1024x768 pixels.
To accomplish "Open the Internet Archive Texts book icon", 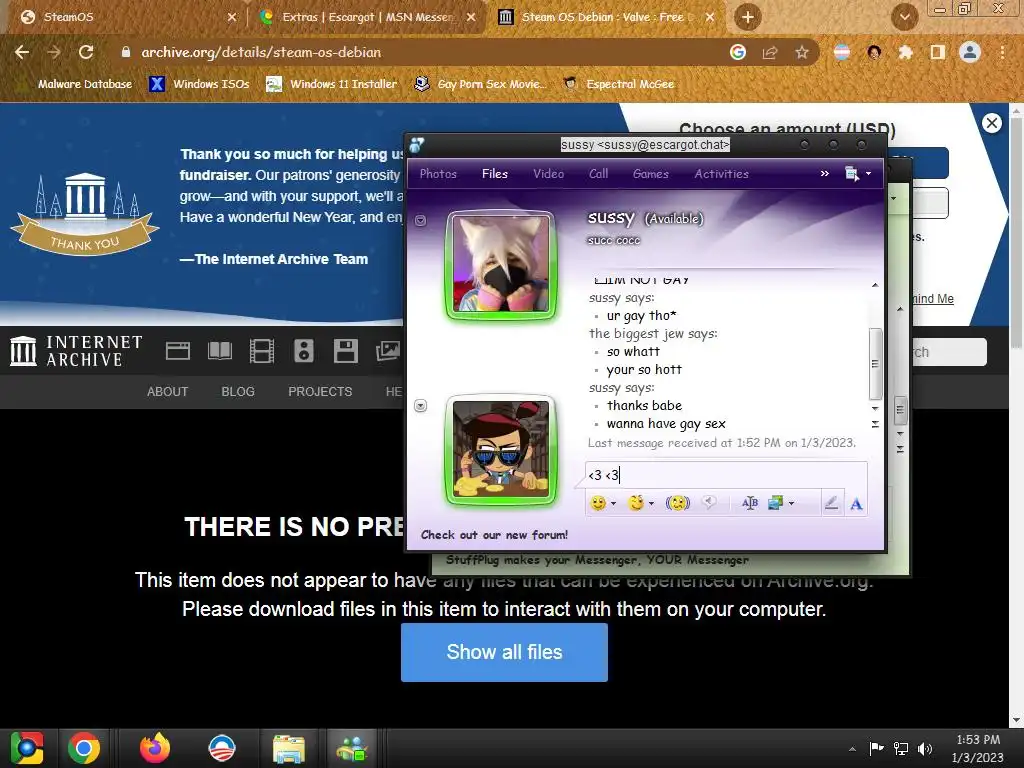I will (219, 351).
